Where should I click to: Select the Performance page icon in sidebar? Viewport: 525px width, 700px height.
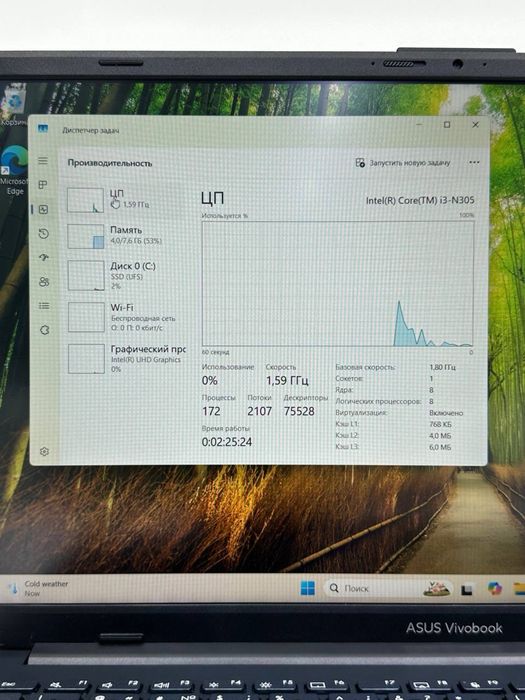click(43, 209)
